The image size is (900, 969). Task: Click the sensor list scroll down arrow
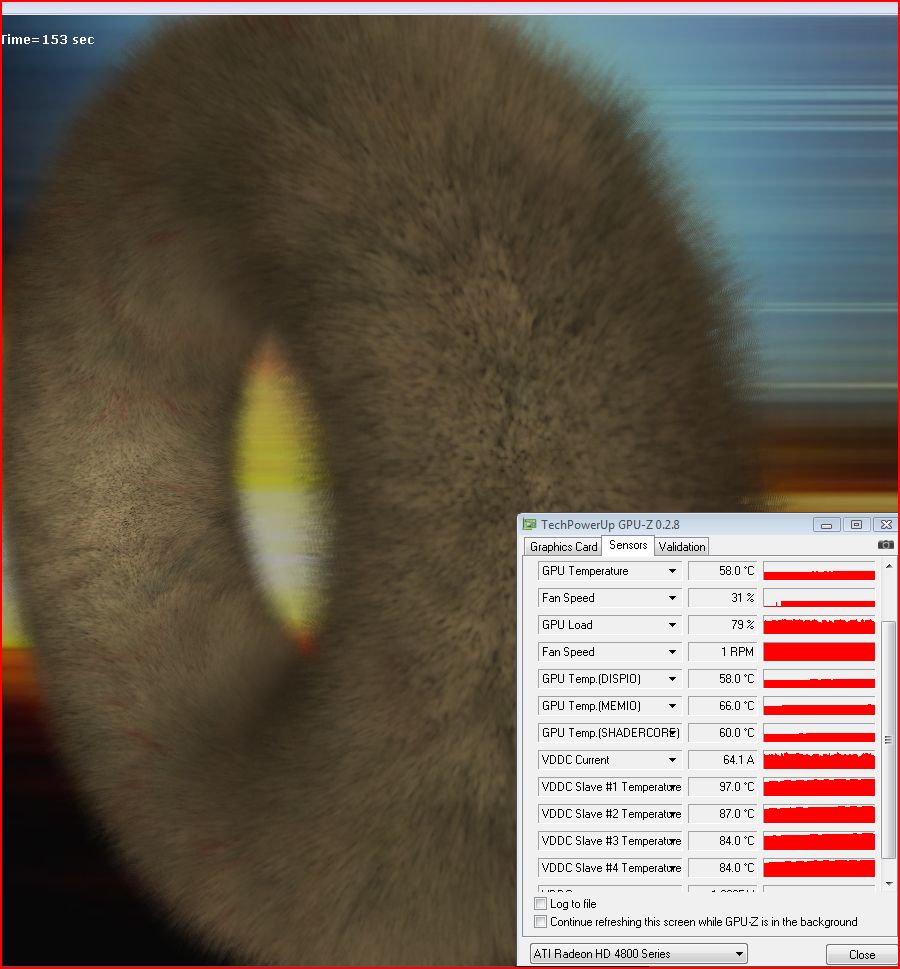click(x=889, y=884)
